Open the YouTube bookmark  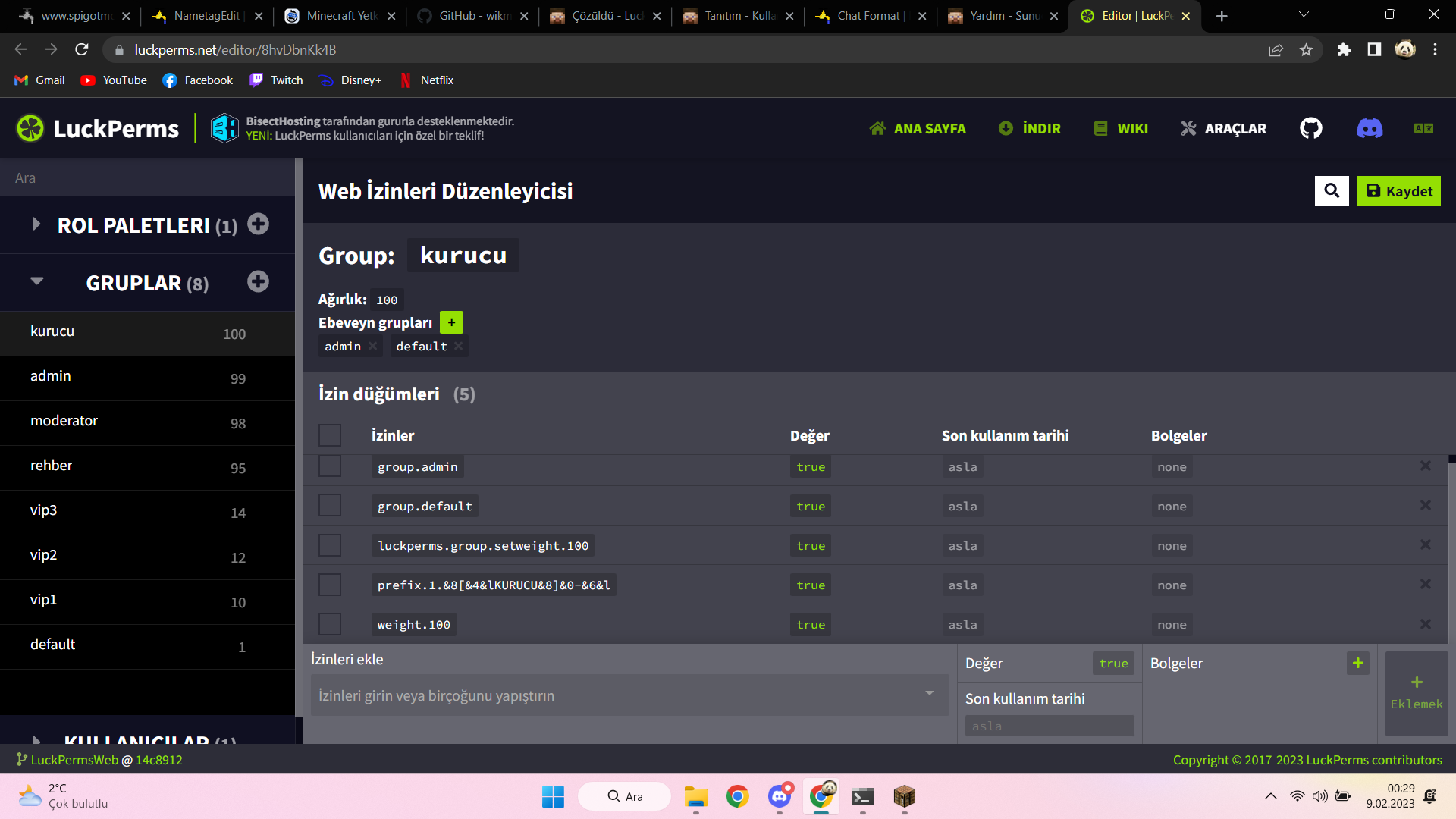click(x=114, y=80)
